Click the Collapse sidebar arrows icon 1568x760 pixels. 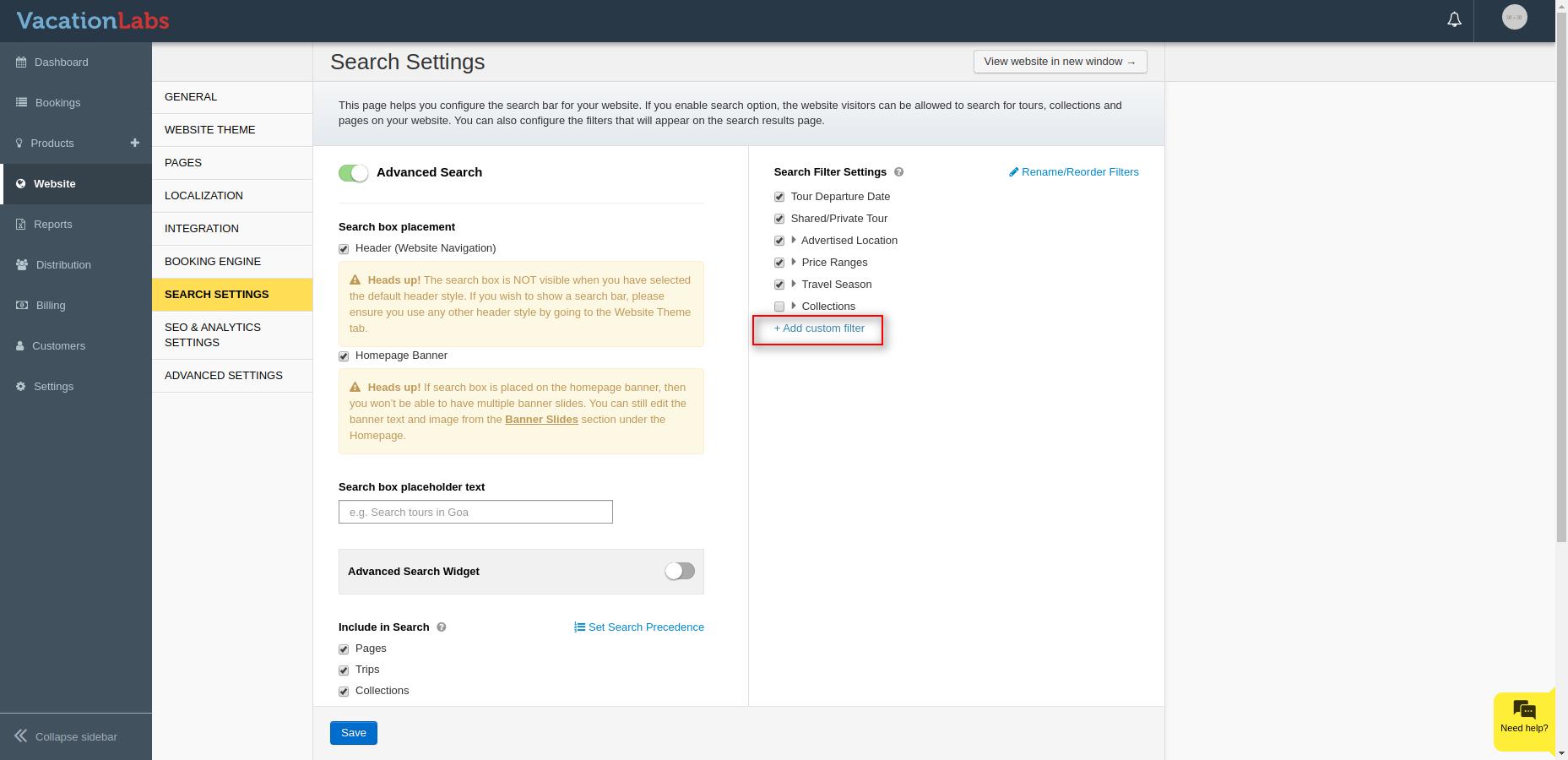tap(21, 736)
